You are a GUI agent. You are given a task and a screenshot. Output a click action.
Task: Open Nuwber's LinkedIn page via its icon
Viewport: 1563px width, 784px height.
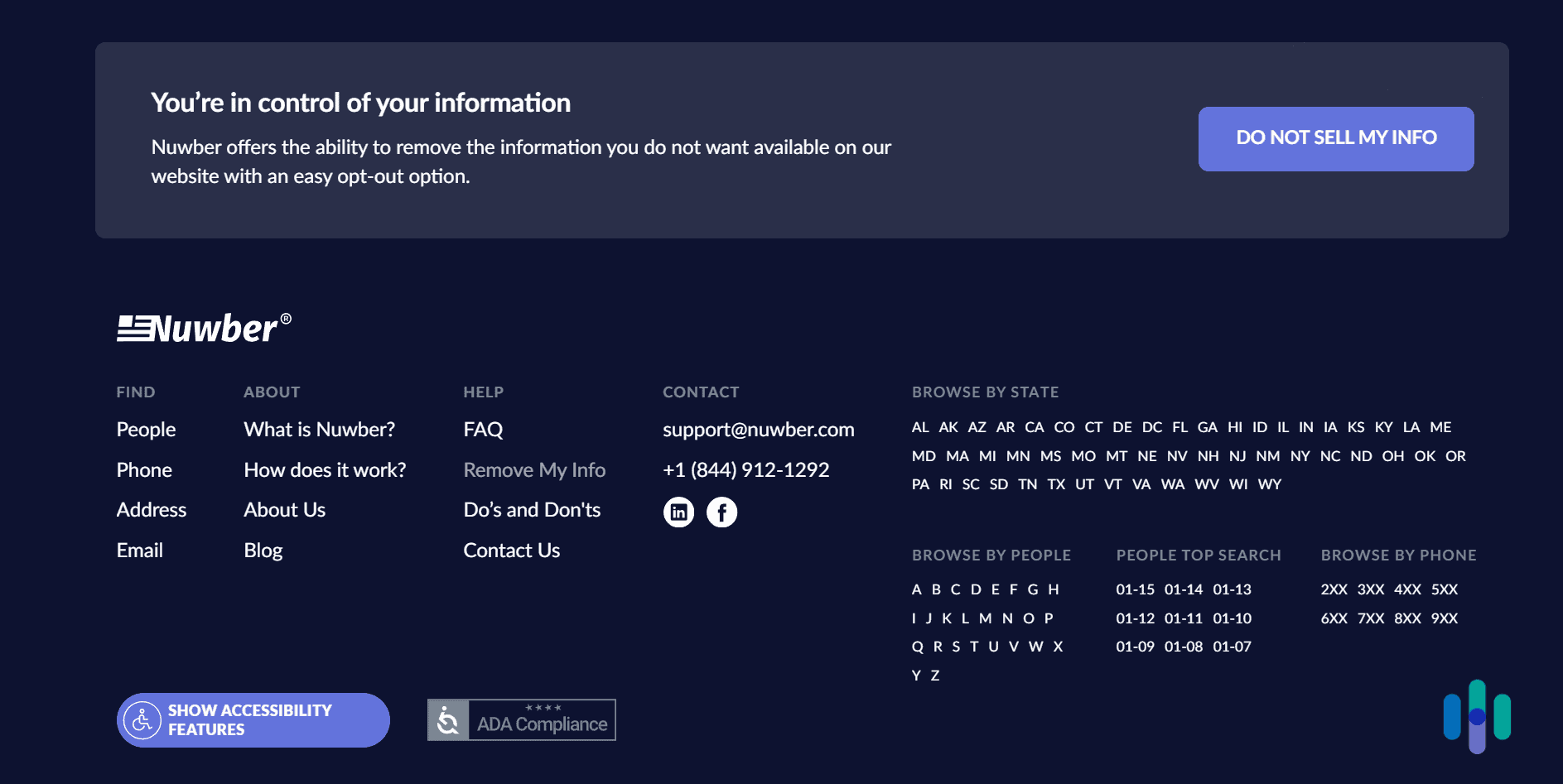tap(679, 512)
